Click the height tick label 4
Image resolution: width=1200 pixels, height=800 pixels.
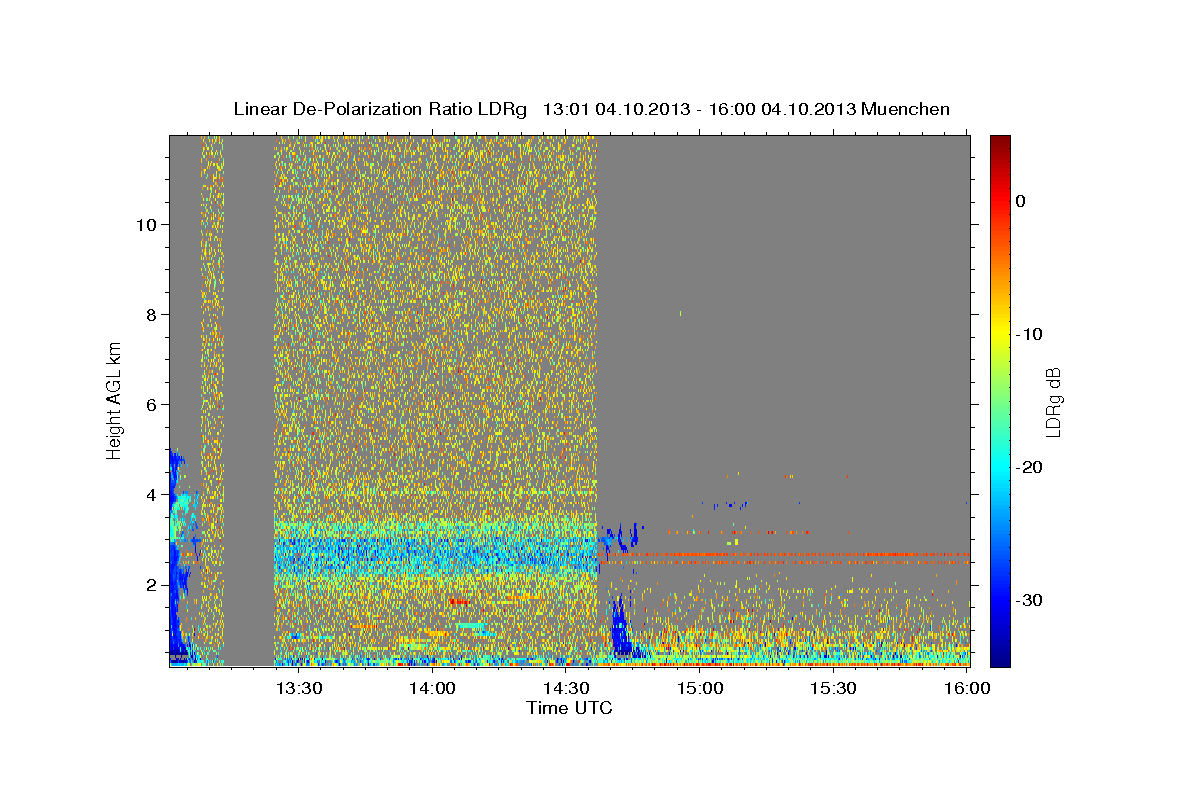[x=150, y=495]
